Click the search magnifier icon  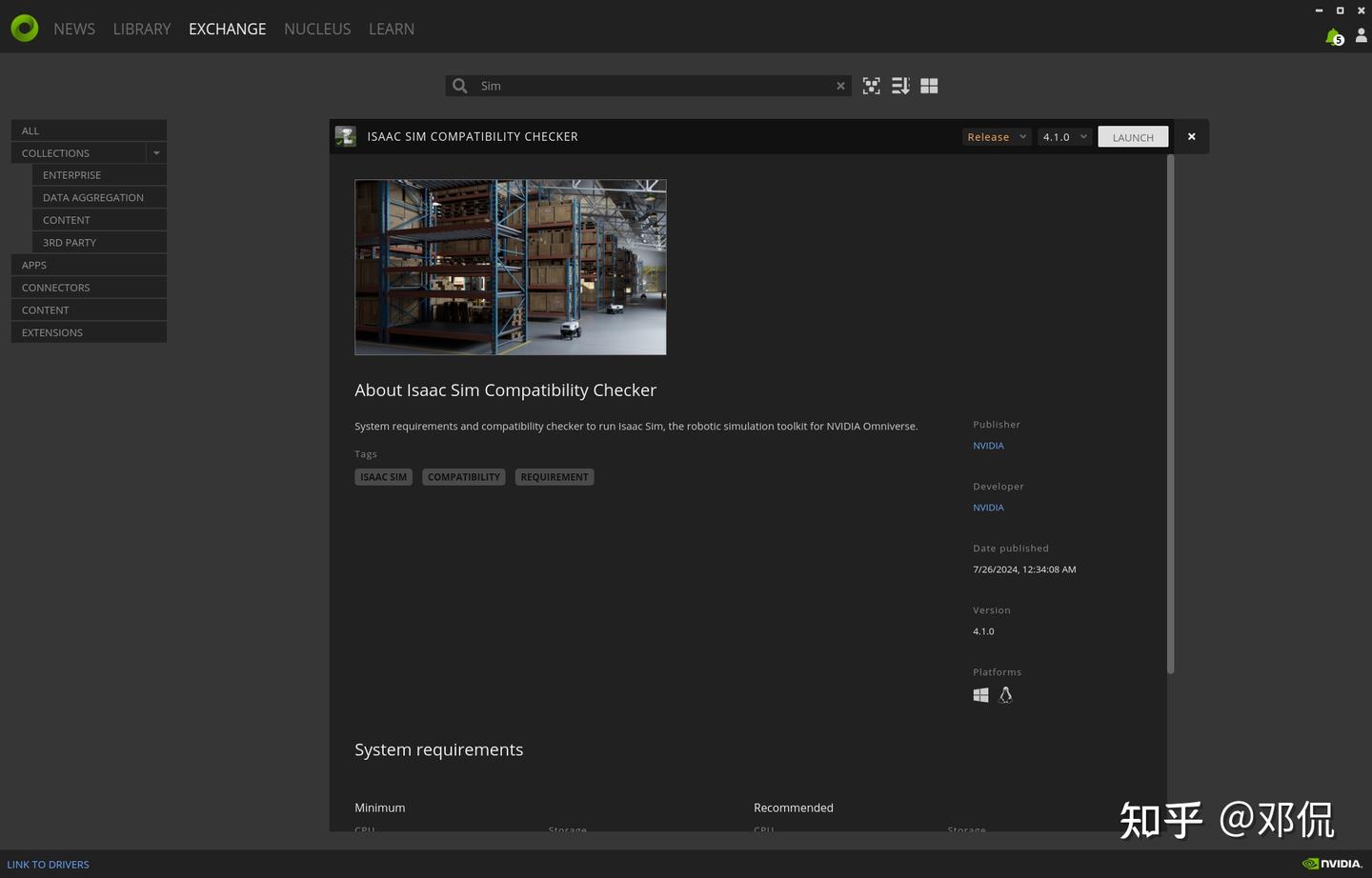coord(460,86)
